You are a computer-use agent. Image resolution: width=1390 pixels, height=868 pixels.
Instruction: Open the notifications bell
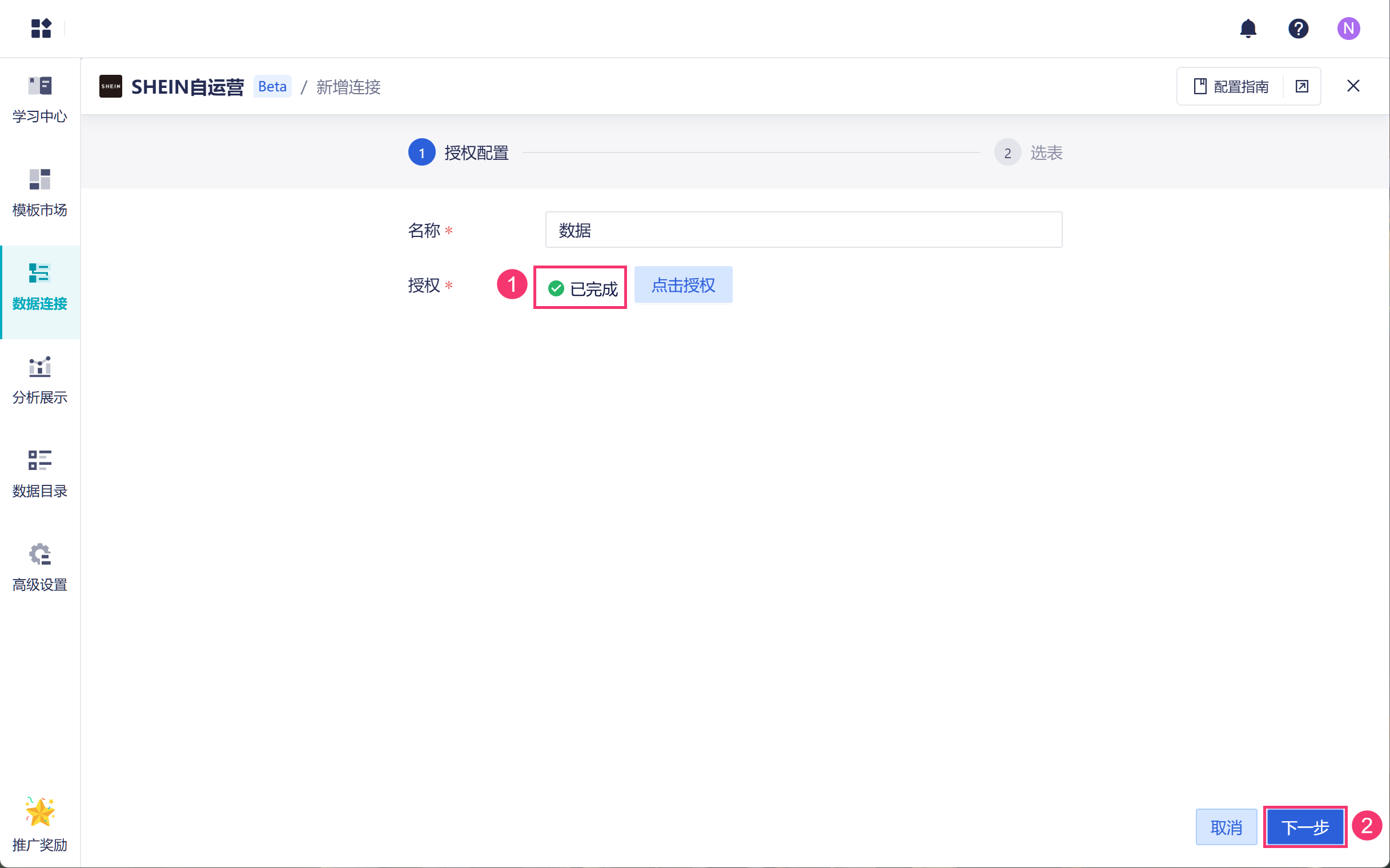(x=1248, y=28)
